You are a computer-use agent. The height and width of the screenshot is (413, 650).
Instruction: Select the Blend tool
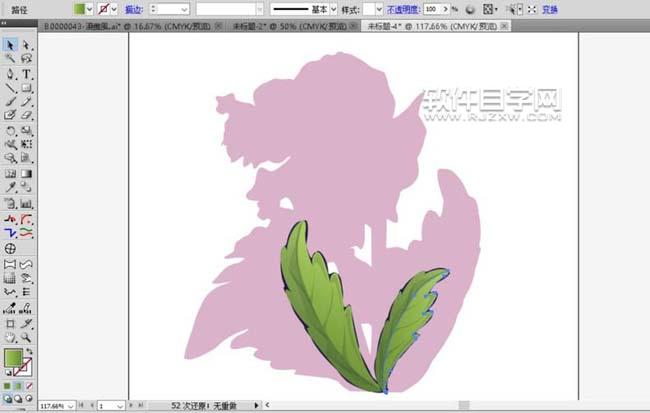pos(27,187)
